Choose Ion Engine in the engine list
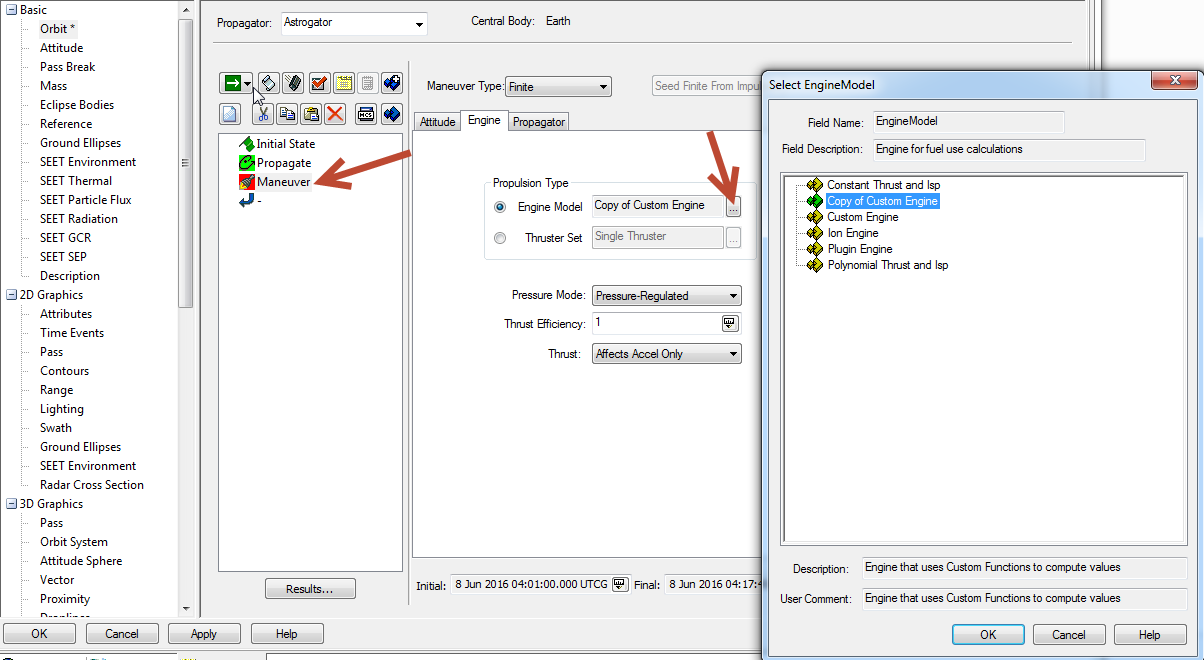Viewport: 1204px width, 660px height. pos(843,233)
